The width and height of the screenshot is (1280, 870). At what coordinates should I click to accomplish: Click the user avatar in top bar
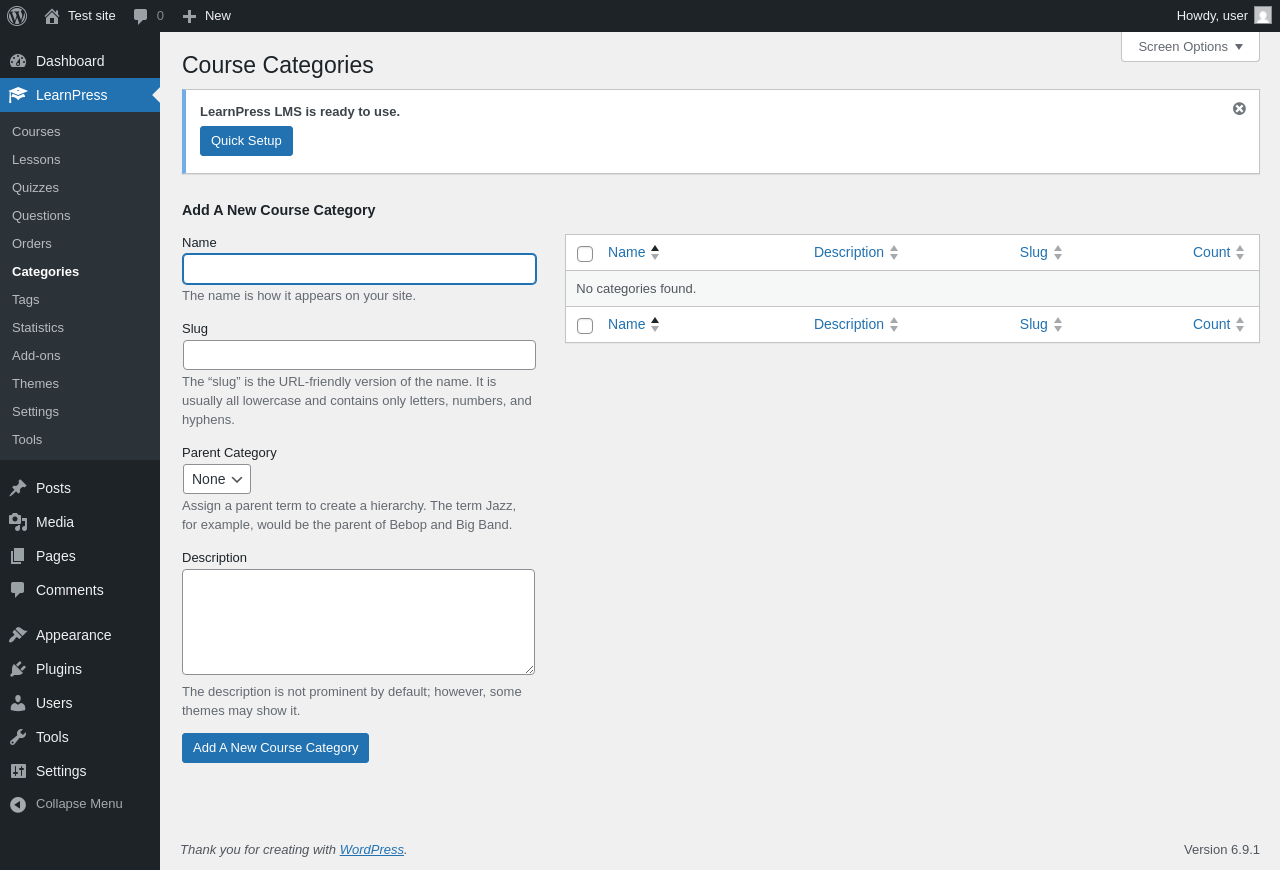1263,16
